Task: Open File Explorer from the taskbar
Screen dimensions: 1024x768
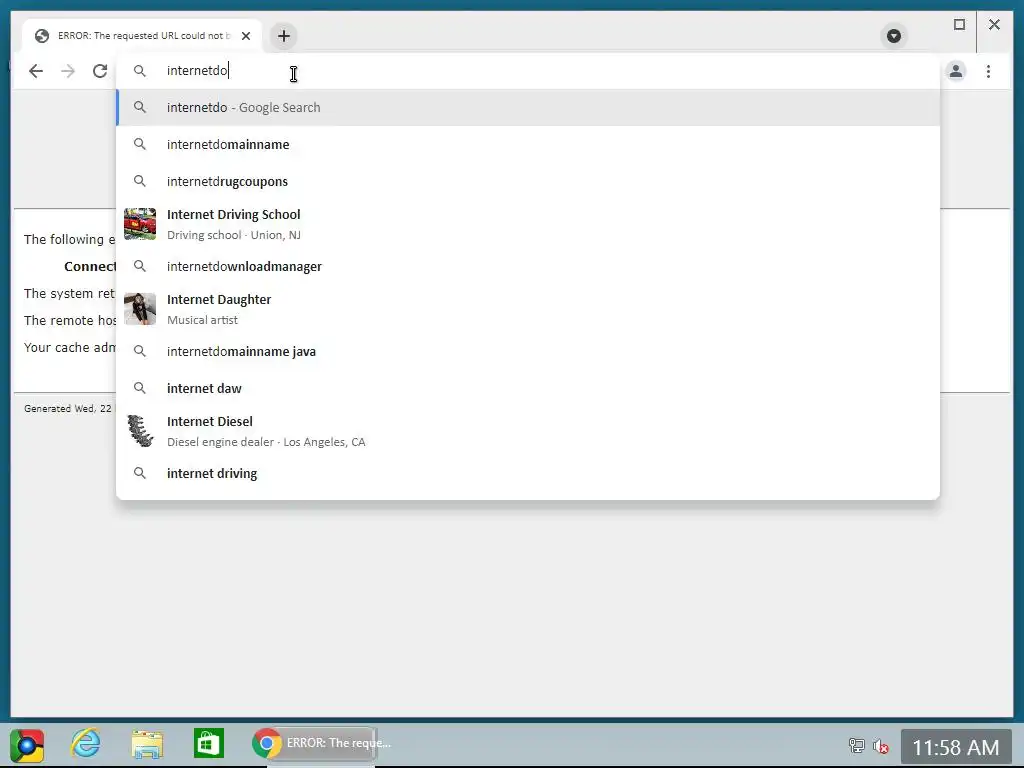Action: 147,744
